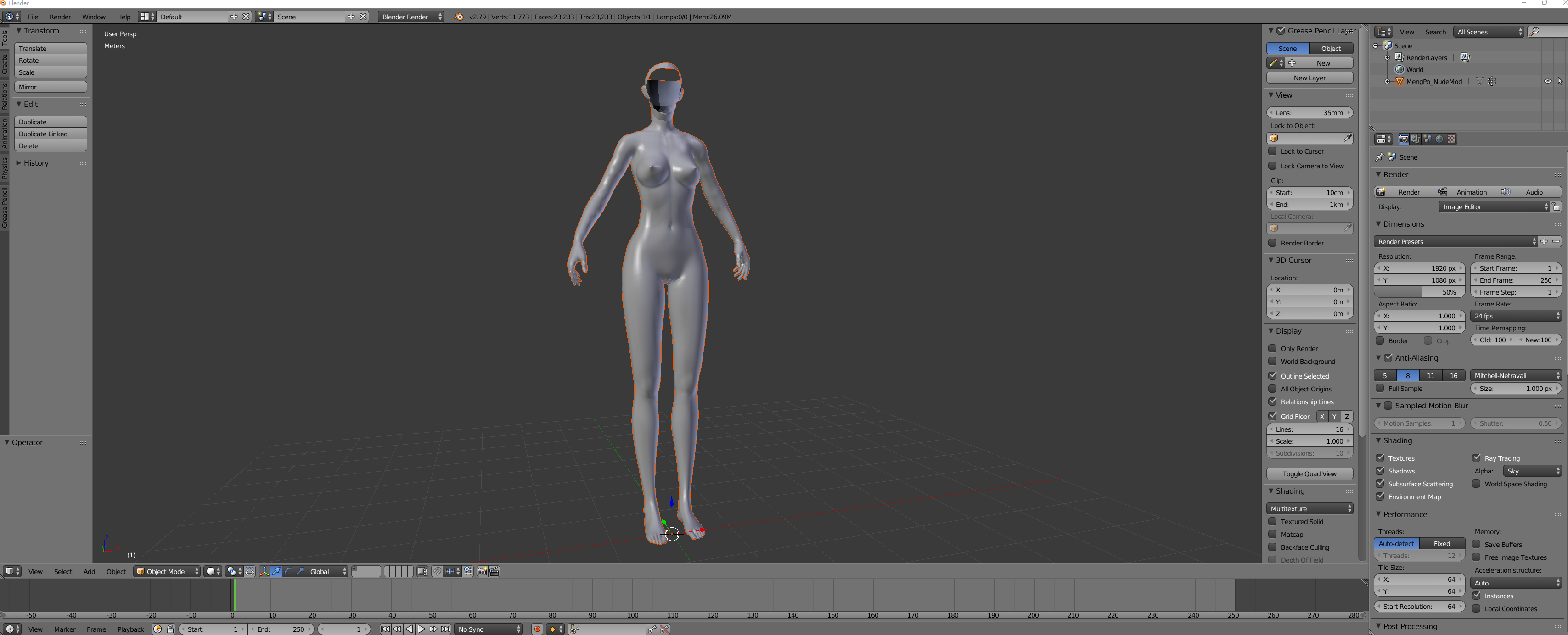The height and width of the screenshot is (635, 1568).
Task: Enable Lock Camera to View checkbox
Action: tap(1272, 166)
